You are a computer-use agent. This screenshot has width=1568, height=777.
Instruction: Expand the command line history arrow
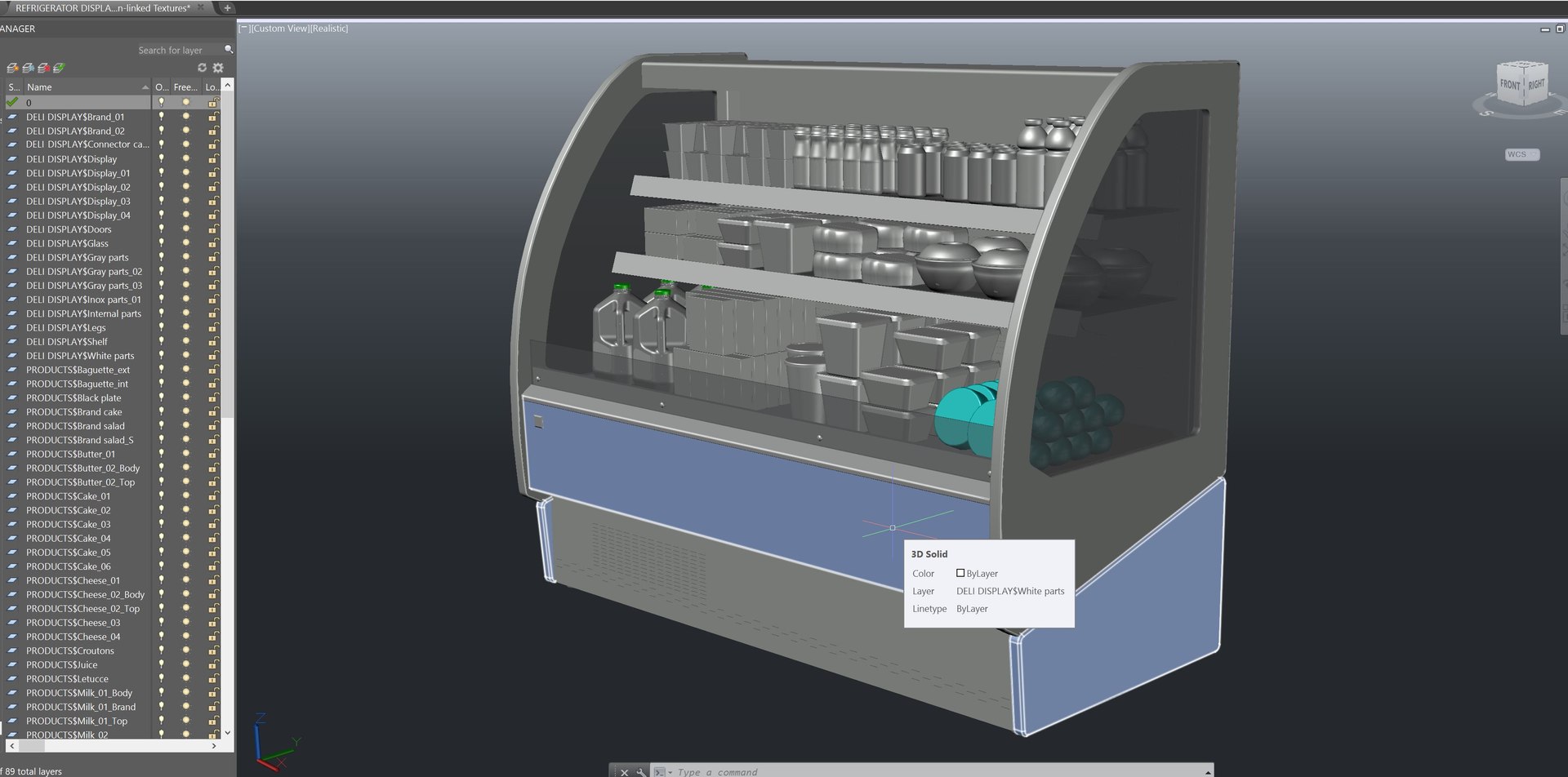pos(1207,772)
